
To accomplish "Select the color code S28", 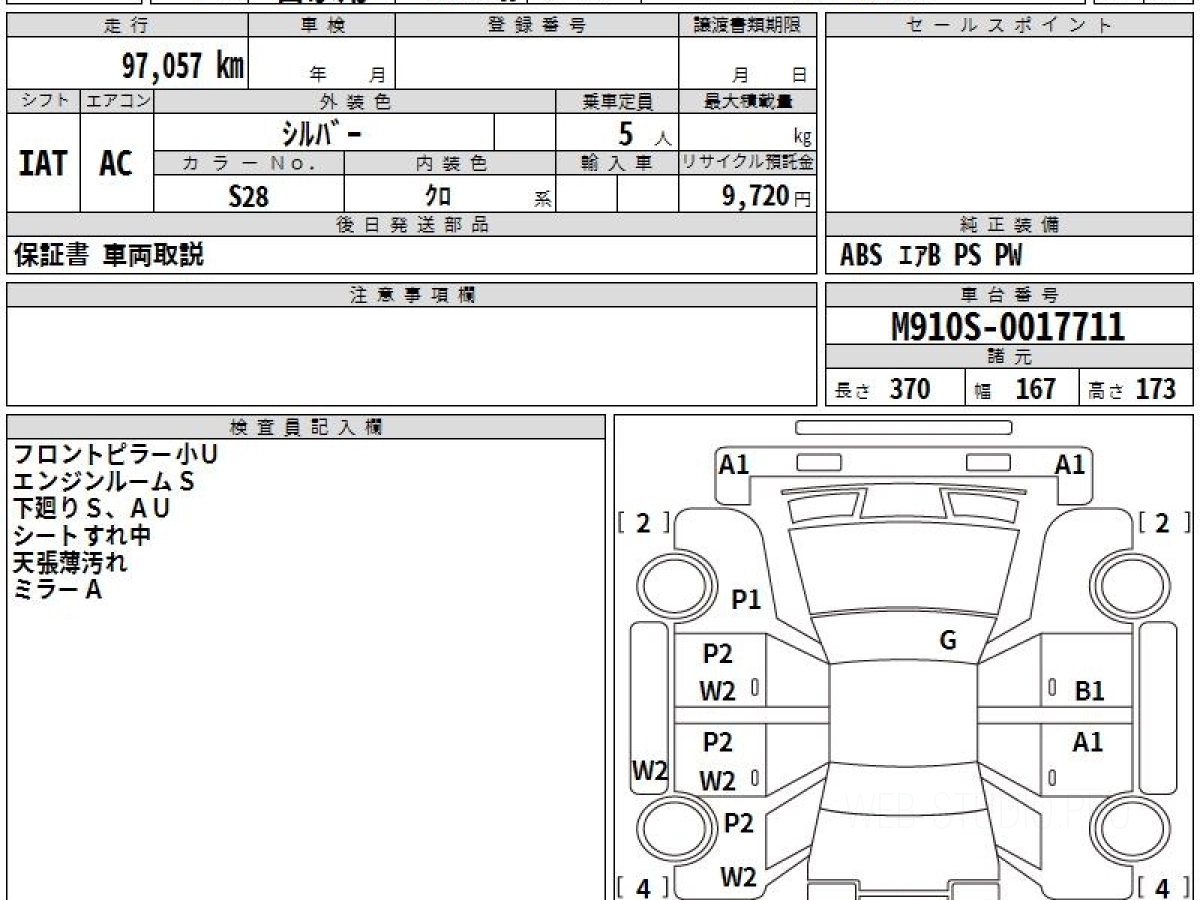I will (249, 196).
